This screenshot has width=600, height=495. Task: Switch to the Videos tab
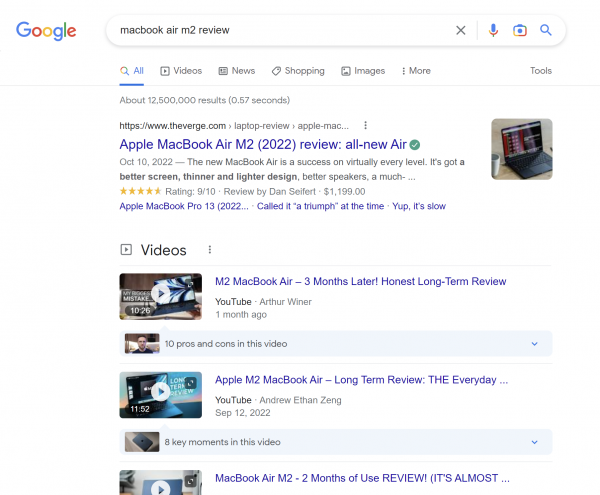[x=181, y=71]
